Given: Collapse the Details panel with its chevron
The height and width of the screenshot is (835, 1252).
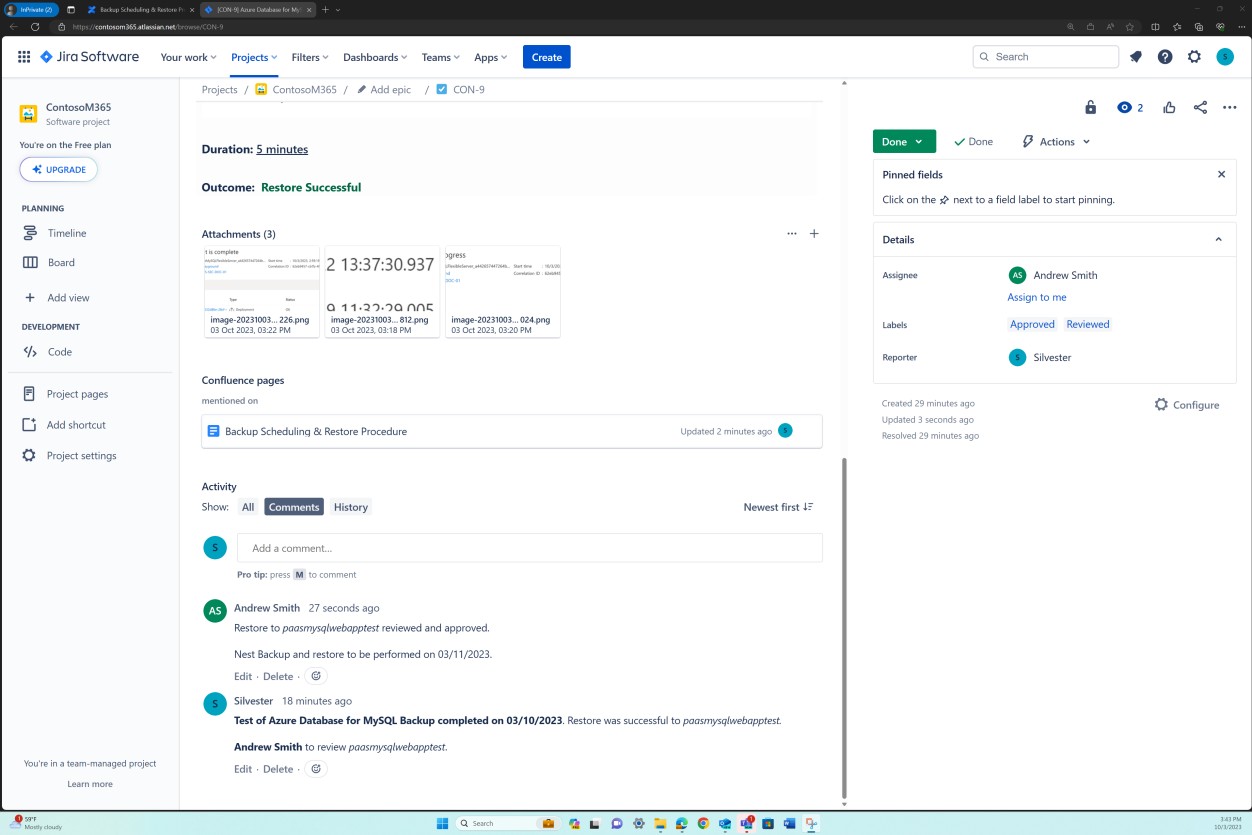Looking at the screenshot, I should tap(1218, 239).
